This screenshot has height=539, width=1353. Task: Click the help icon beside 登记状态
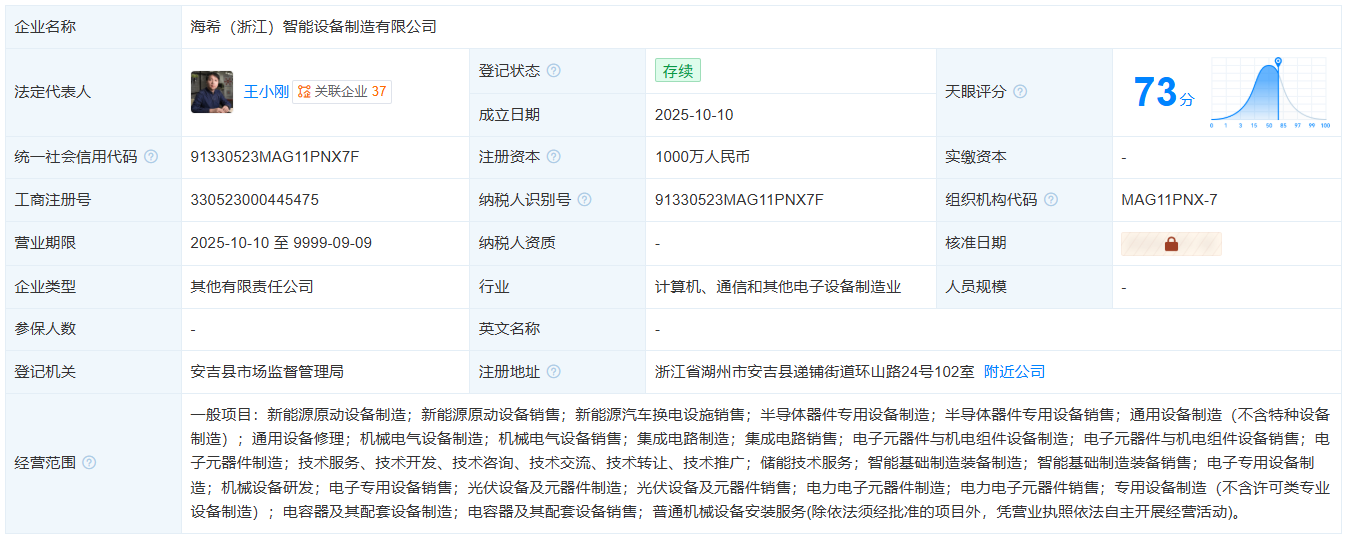tap(553, 71)
